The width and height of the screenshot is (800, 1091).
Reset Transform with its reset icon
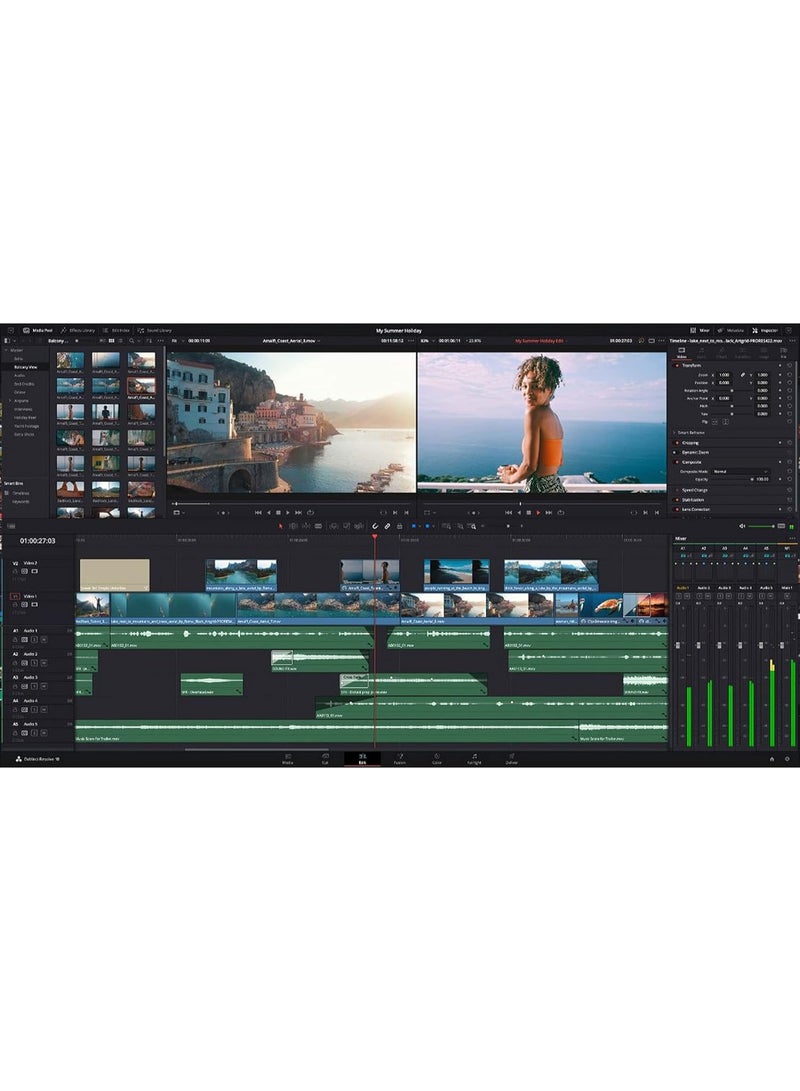click(x=790, y=365)
